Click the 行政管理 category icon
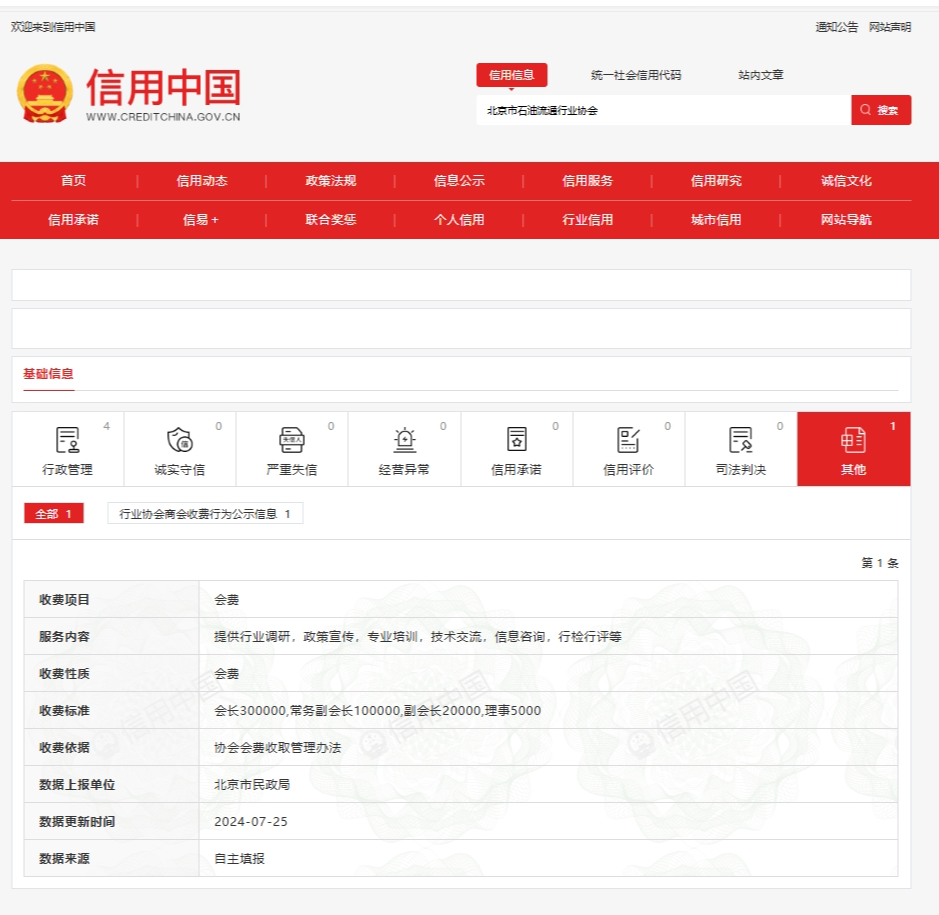This screenshot has width=939, height=915. (68, 440)
